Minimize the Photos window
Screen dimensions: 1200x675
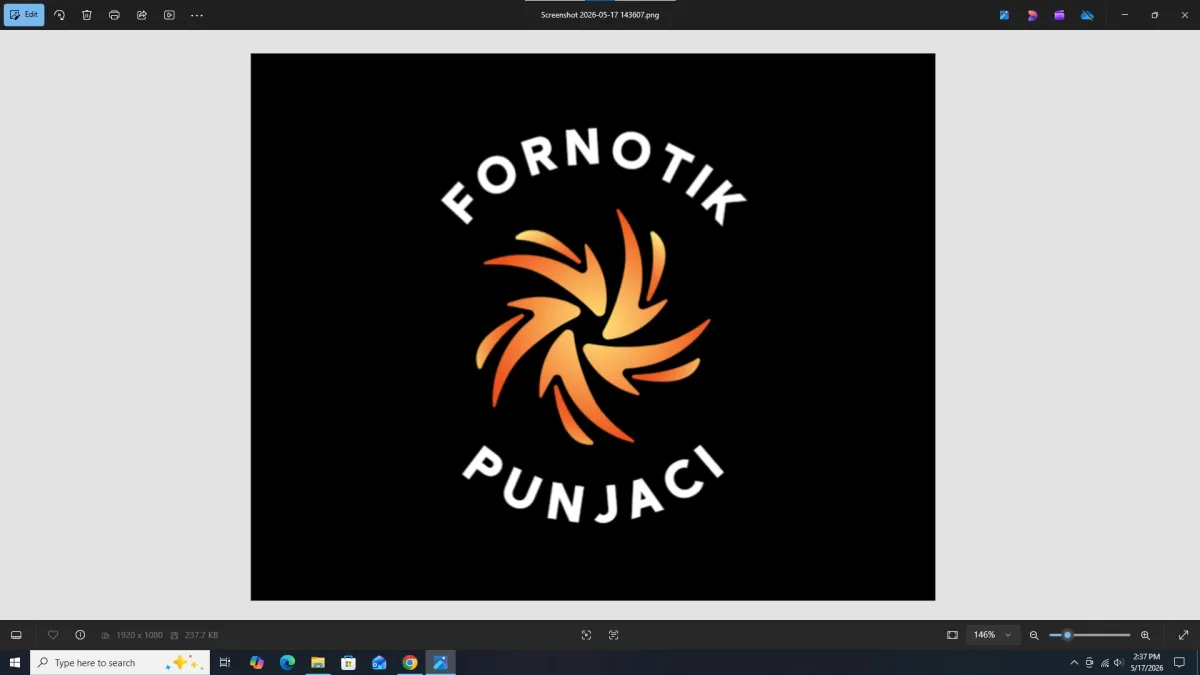coord(1126,15)
